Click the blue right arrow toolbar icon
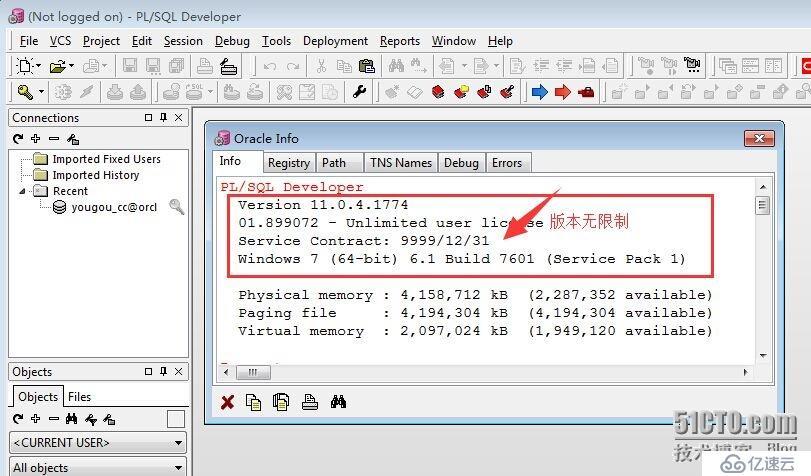The image size is (811, 476). (x=539, y=92)
